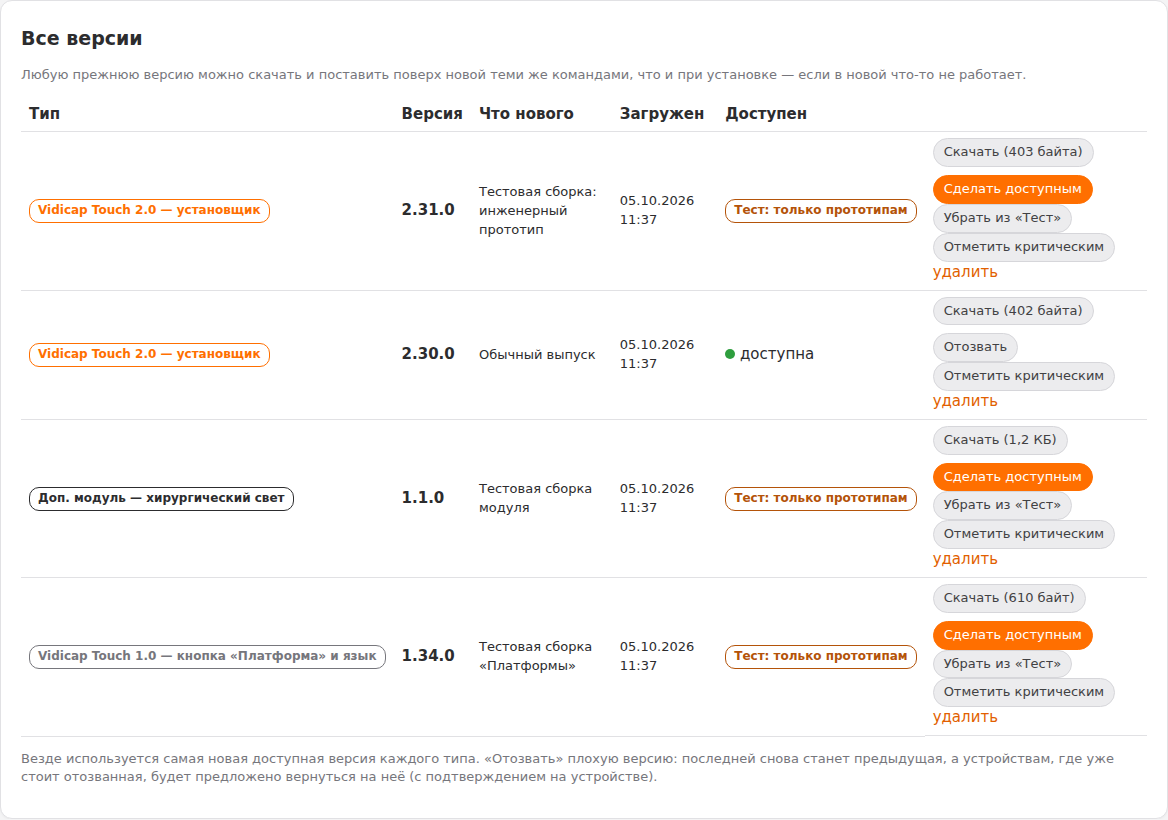Click the «удалить» link for version 2.31.0
The image size is (1168, 820).
pos(965,272)
